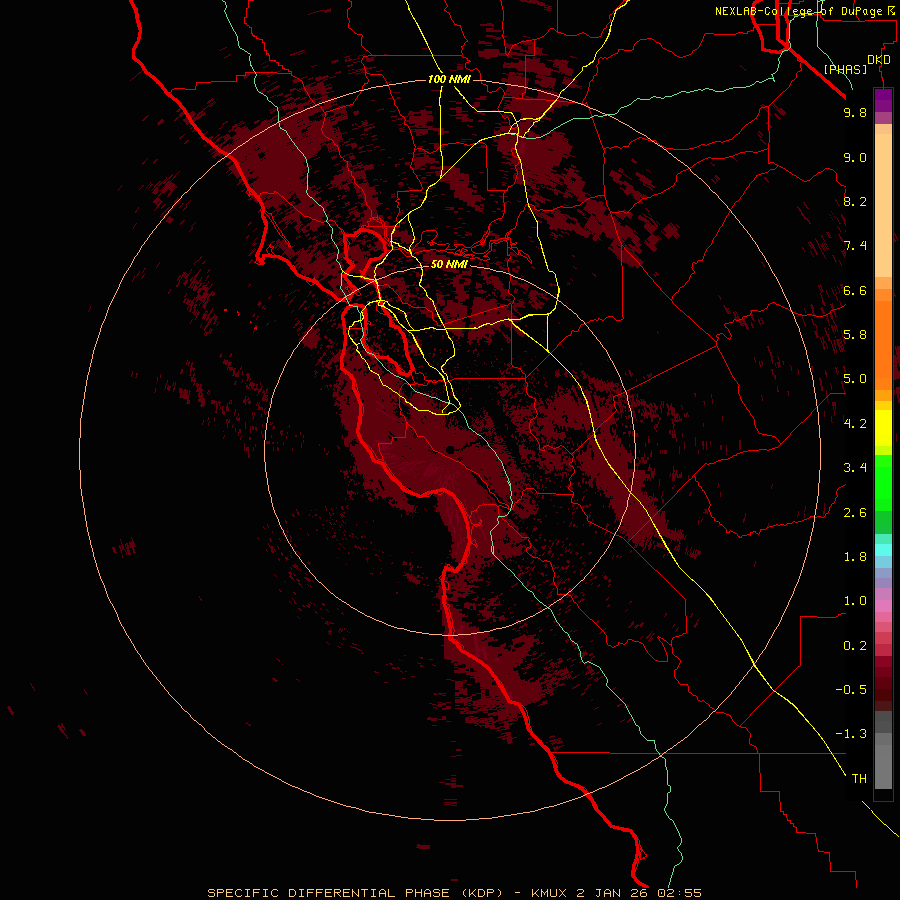Viewport: 900px width, 900px height.
Task: Click the "2.6" legend value
Action: point(855,512)
